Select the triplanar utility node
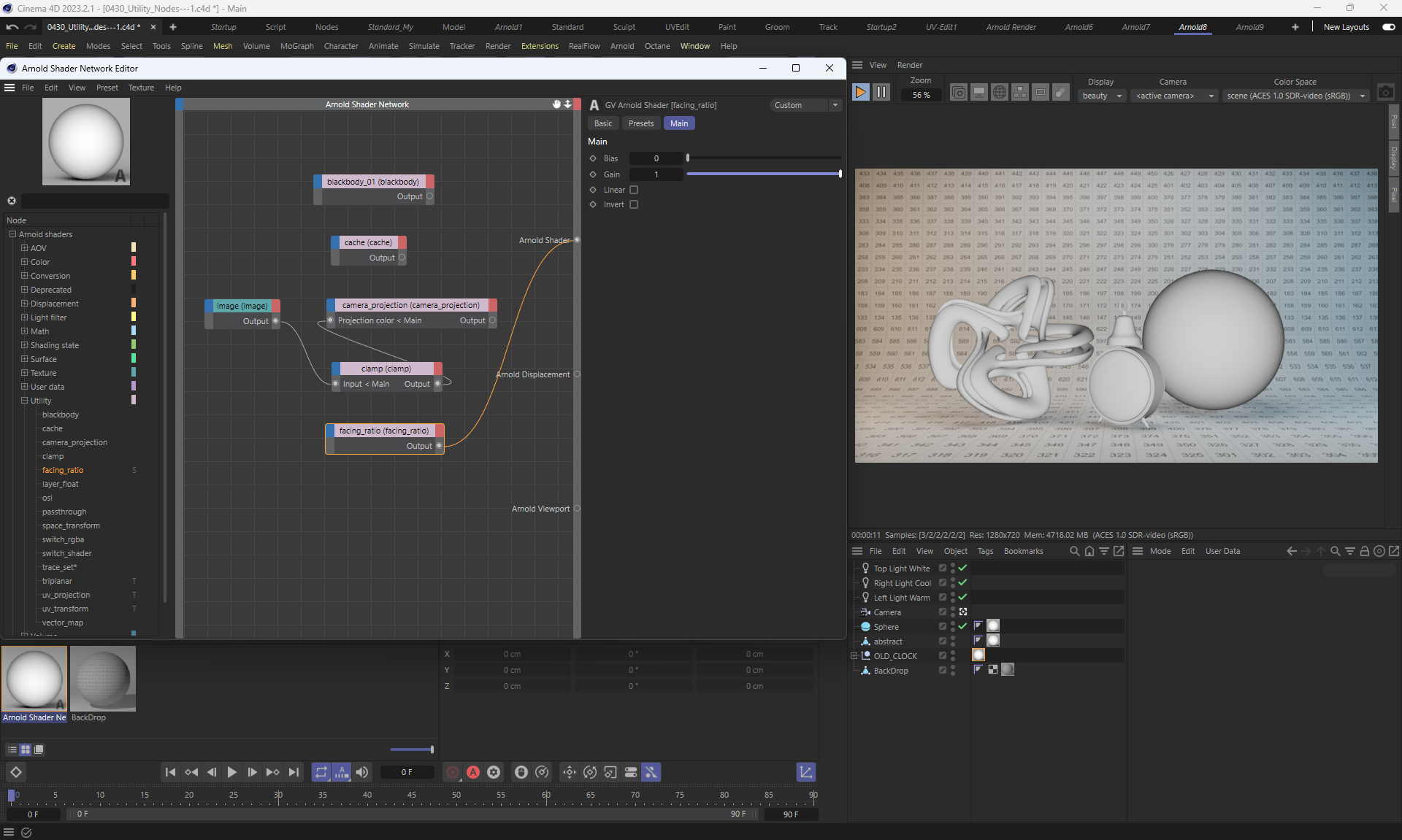 pyautogui.click(x=57, y=581)
